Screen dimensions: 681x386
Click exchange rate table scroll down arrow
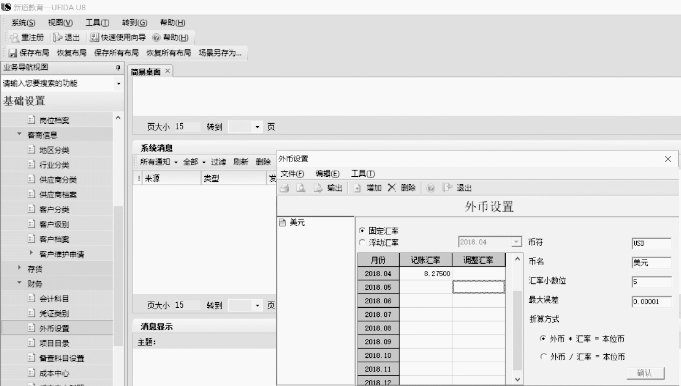tap(517, 379)
